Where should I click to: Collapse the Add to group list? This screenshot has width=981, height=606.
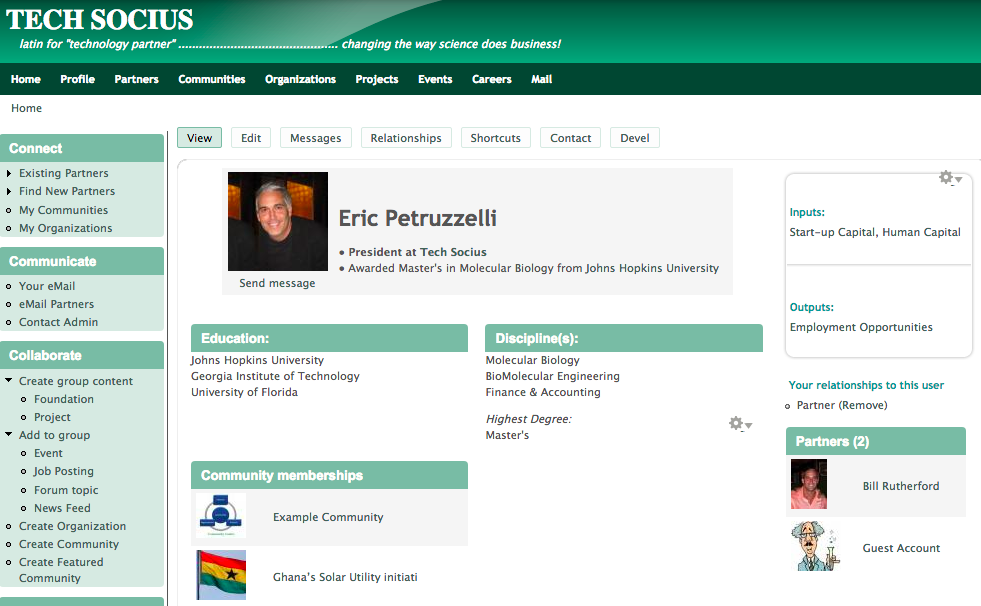(9, 435)
